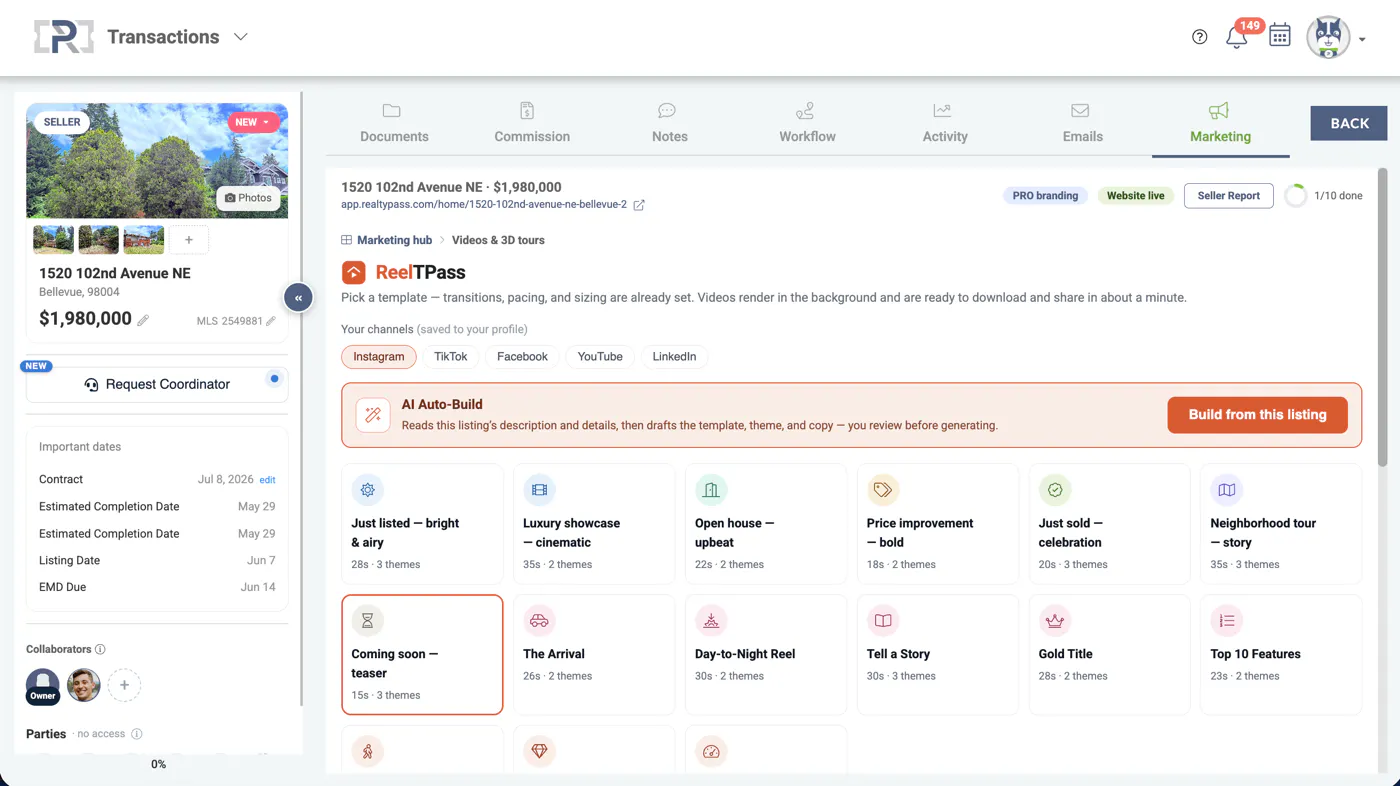Toggle the LinkedIn channel chip

coord(674,357)
